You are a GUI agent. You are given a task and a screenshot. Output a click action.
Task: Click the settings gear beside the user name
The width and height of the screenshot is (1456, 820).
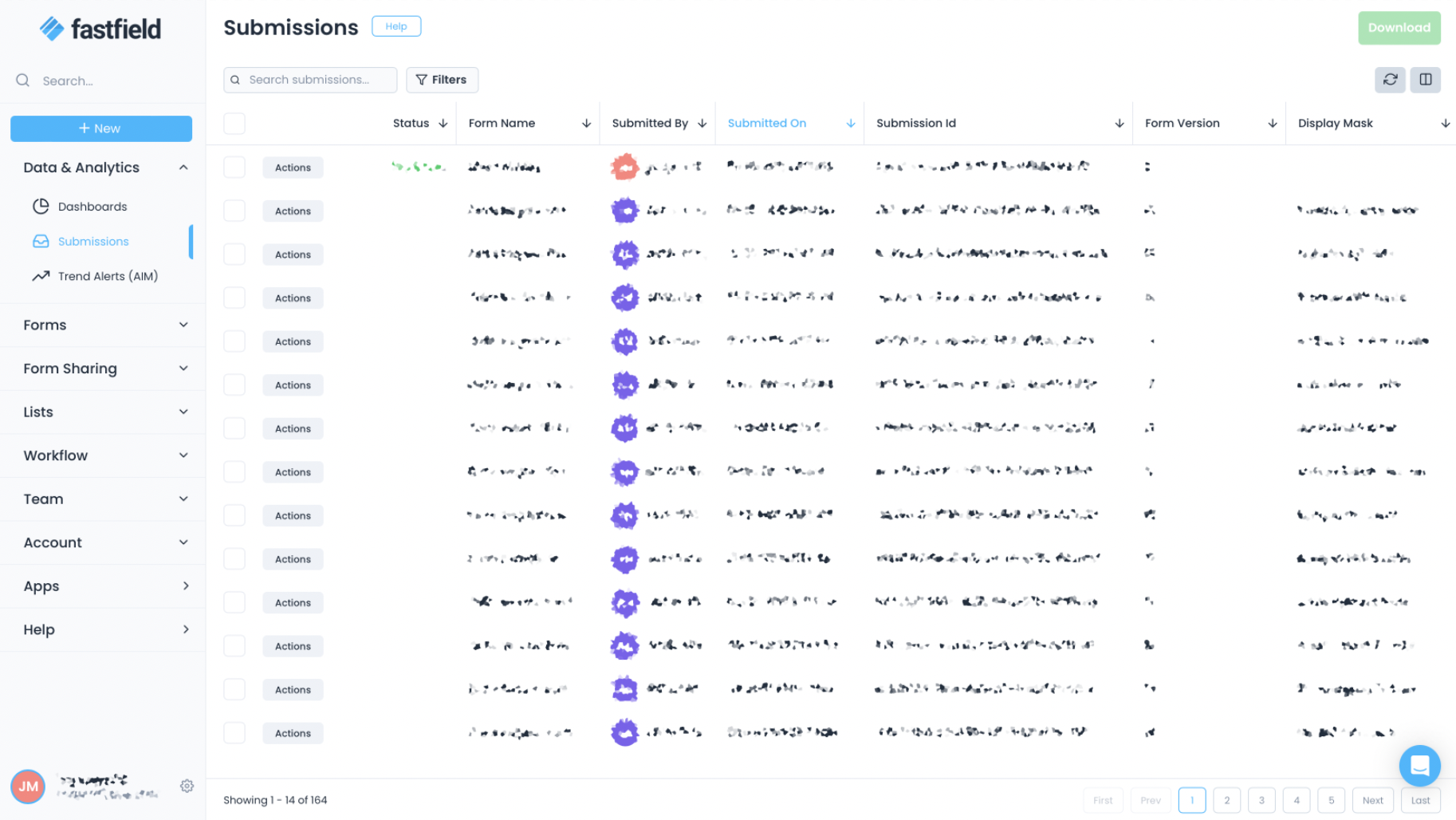click(x=187, y=786)
